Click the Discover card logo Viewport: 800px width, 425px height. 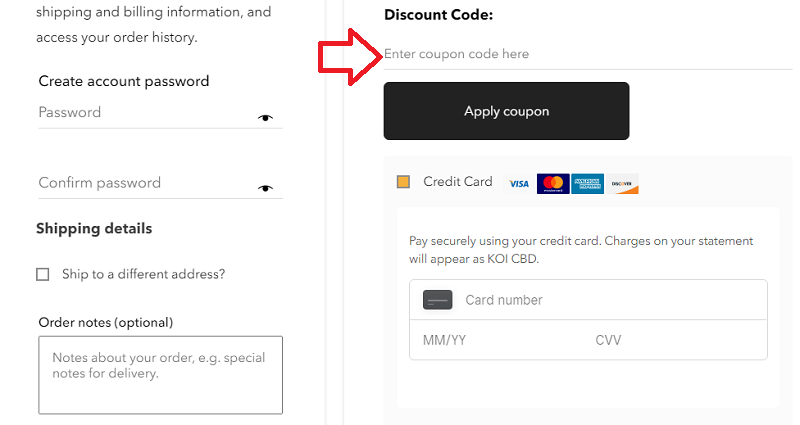click(x=622, y=184)
